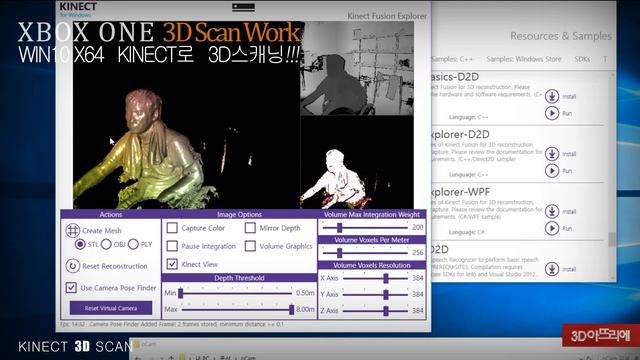Image resolution: width=640 pixels, height=360 pixels.
Task: Select the OBJ mesh format
Action: tap(106, 244)
